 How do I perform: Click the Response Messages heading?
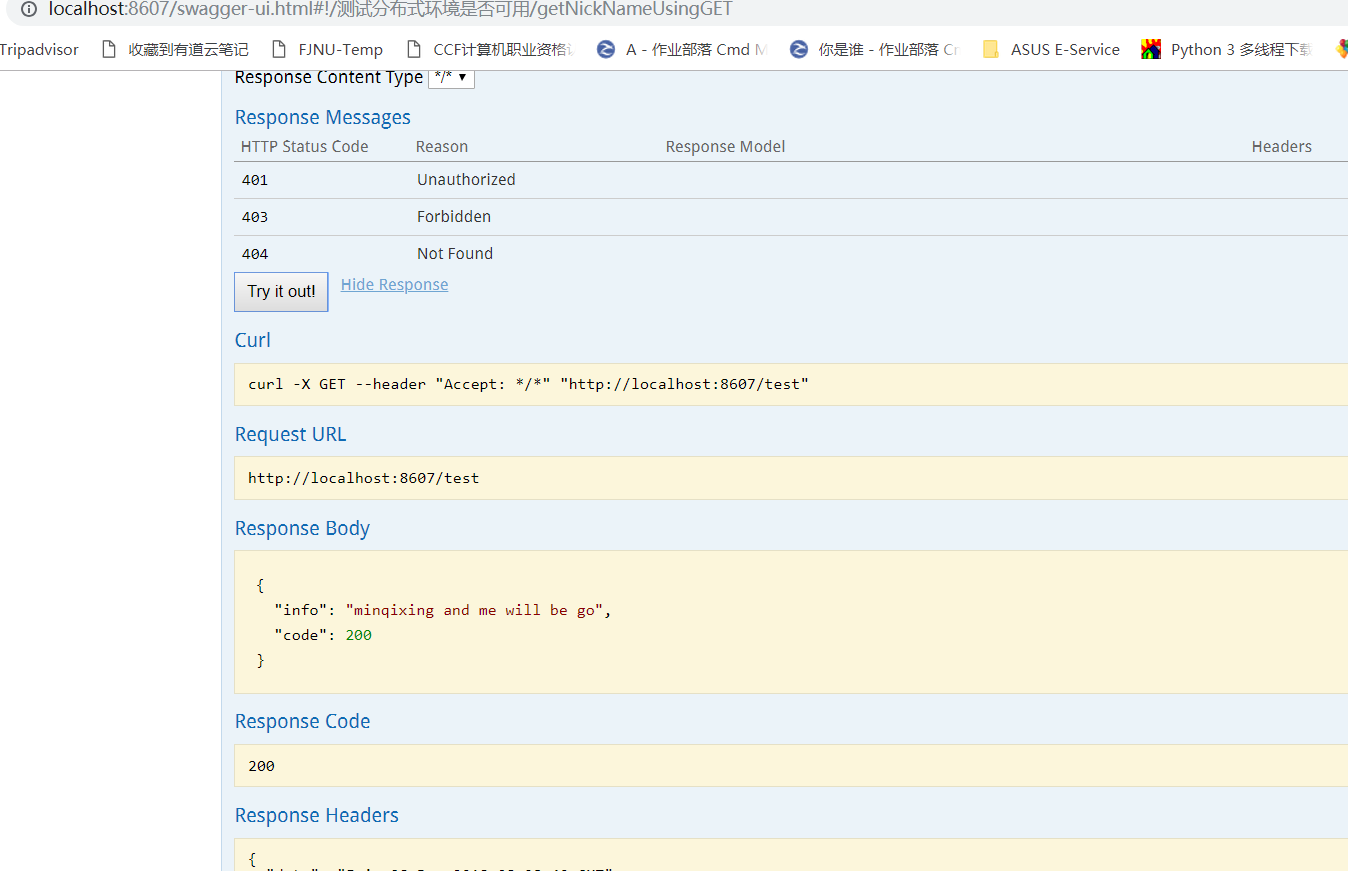tap(322, 117)
